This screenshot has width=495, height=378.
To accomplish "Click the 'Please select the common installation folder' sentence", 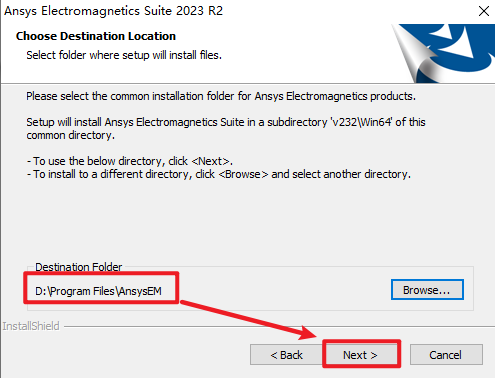I will point(221,96).
